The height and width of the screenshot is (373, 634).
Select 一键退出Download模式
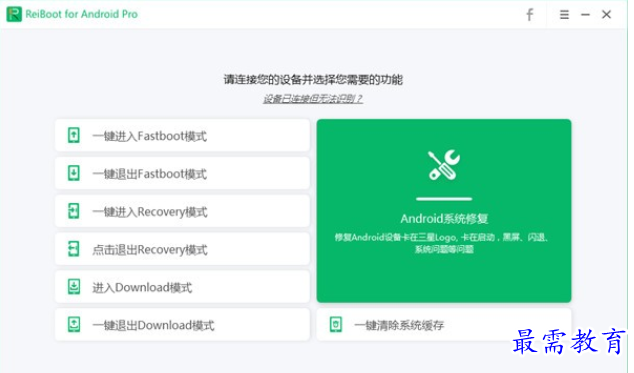(182, 324)
